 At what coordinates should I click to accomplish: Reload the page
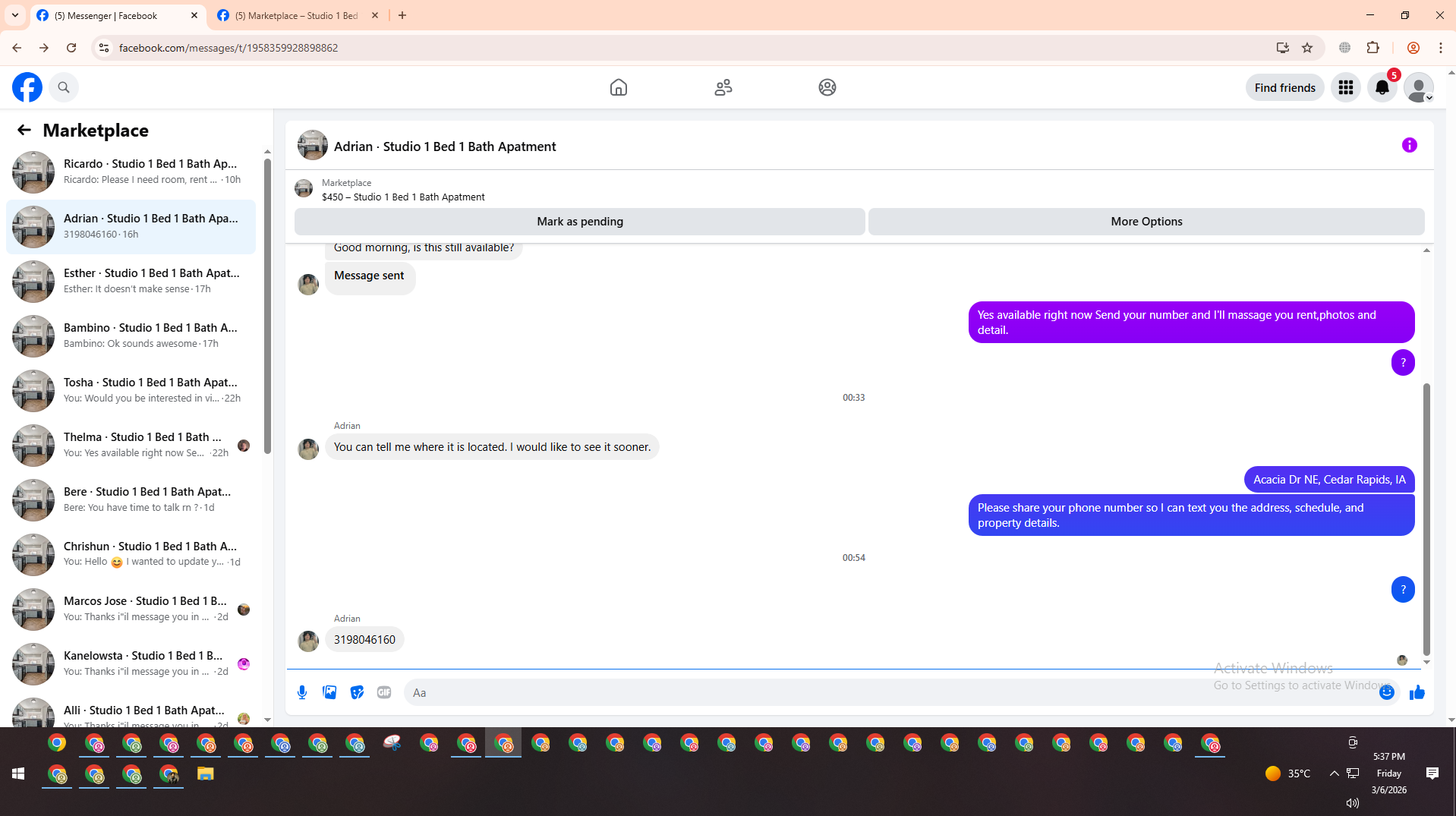pos(71,48)
